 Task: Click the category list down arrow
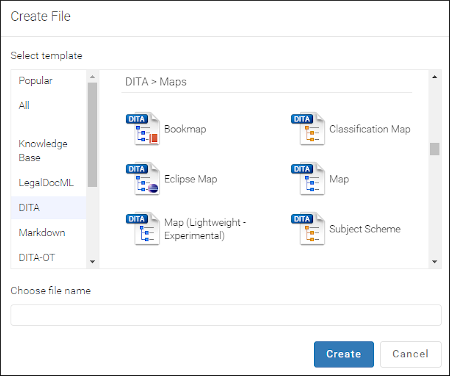pos(93,262)
